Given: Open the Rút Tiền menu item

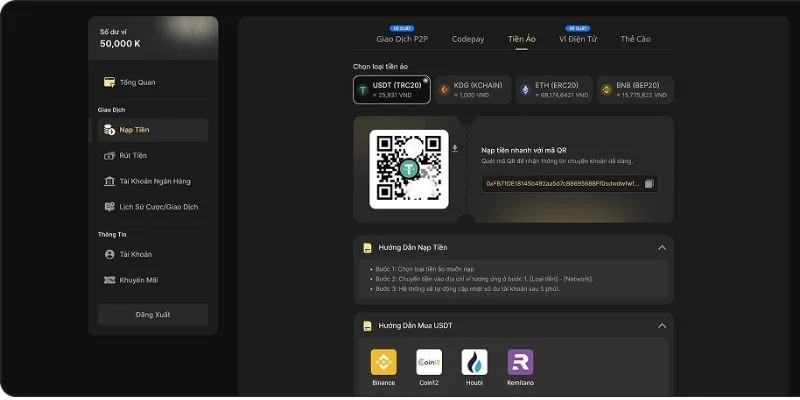Looking at the screenshot, I should 153,156.
